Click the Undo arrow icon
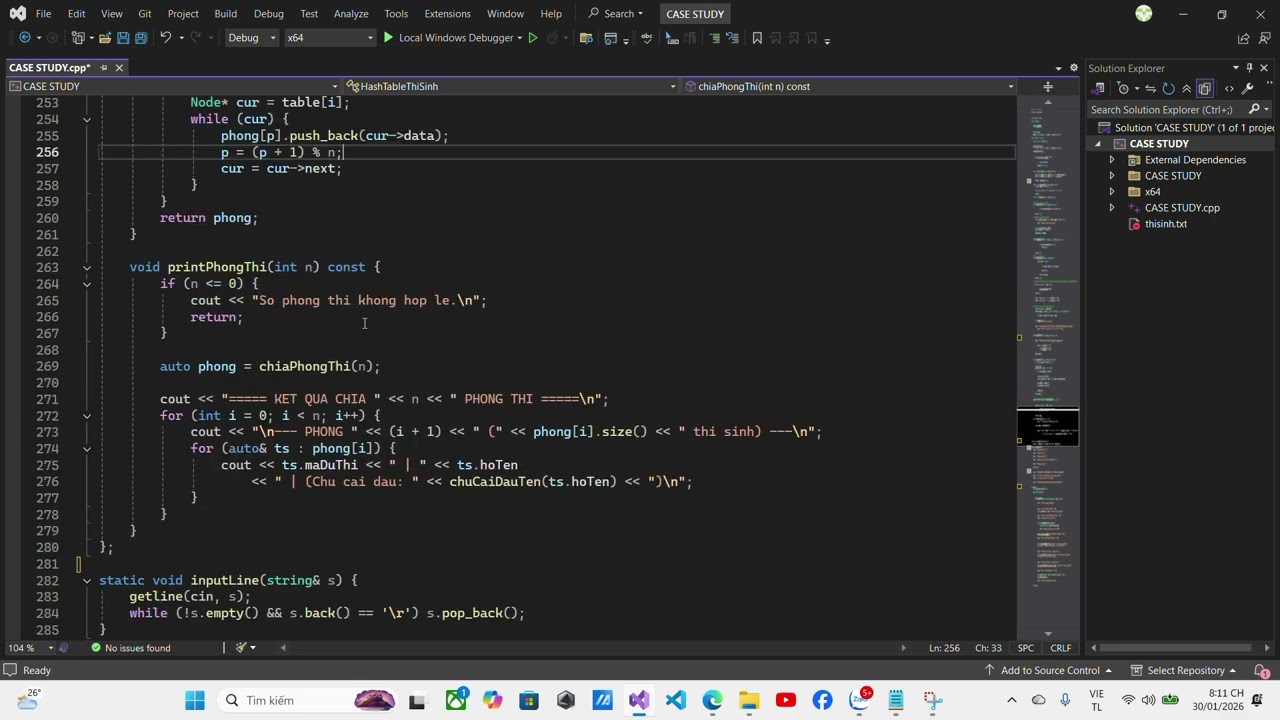The height and width of the screenshot is (720, 1280). tap(166, 38)
